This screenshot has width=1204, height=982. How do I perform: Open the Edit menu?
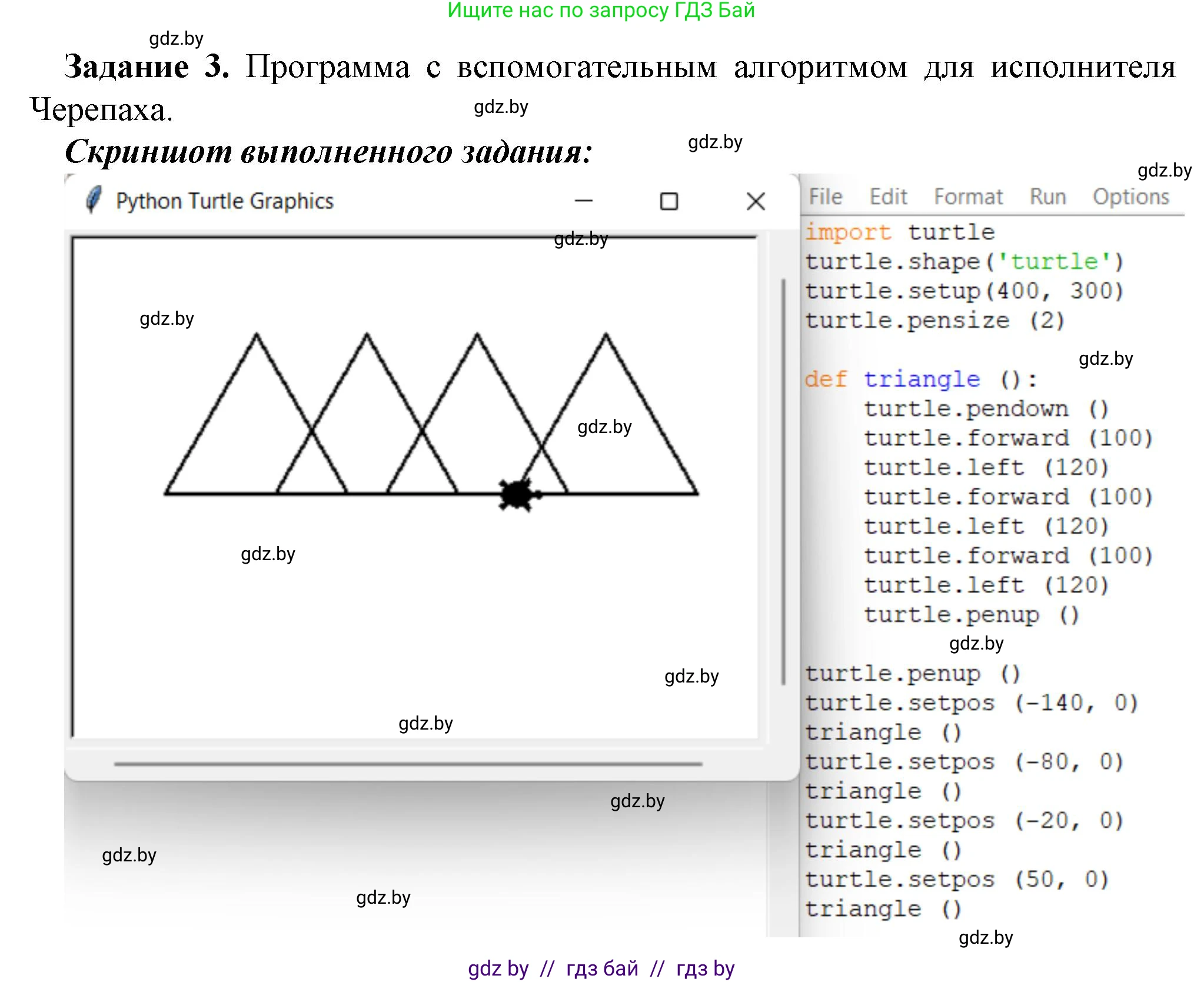(889, 197)
